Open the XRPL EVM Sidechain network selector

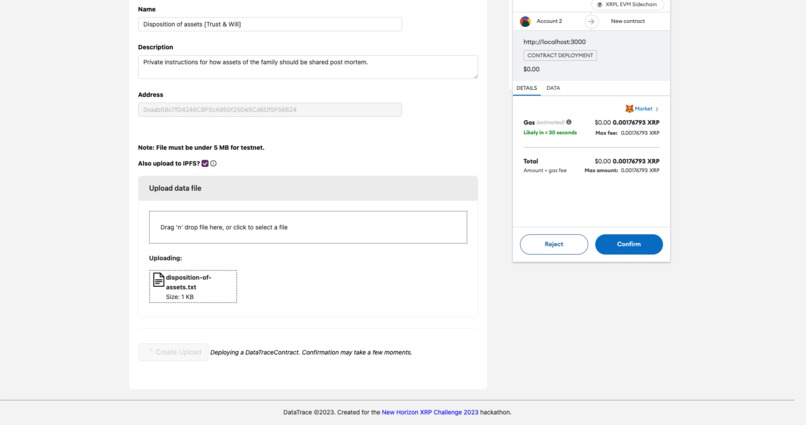[x=628, y=5]
